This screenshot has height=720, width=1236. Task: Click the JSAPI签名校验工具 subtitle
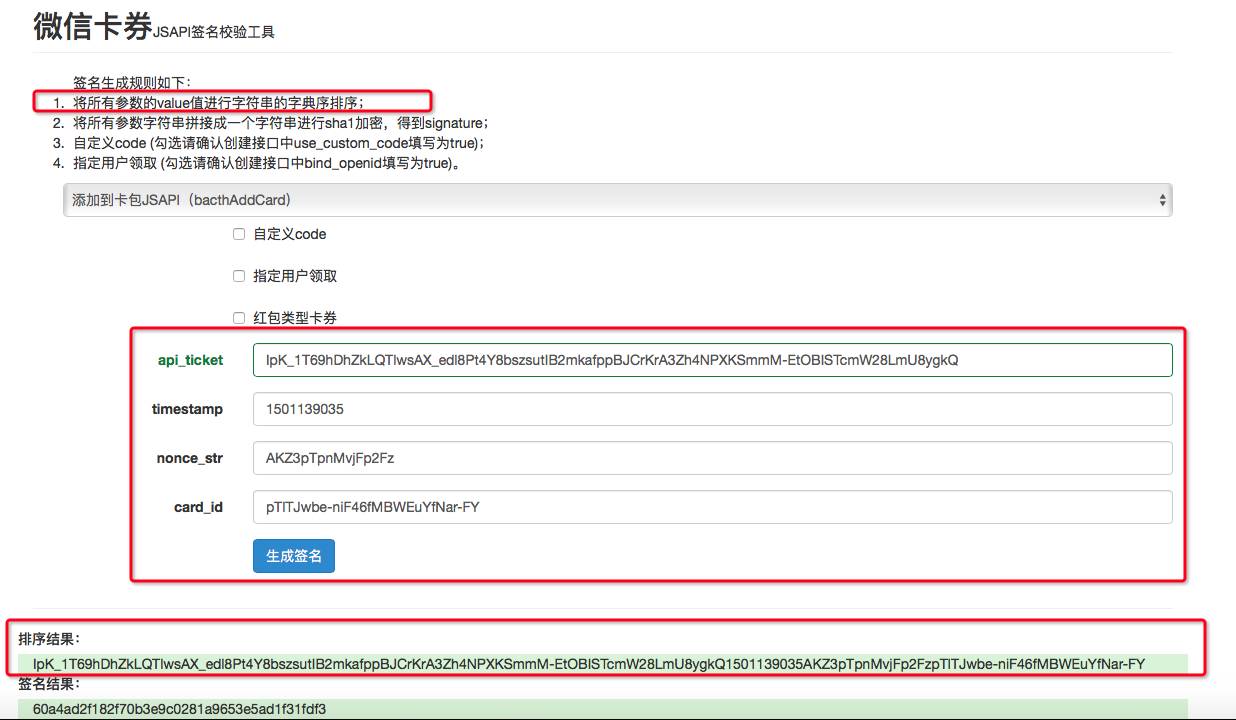[x=214, y=32]
